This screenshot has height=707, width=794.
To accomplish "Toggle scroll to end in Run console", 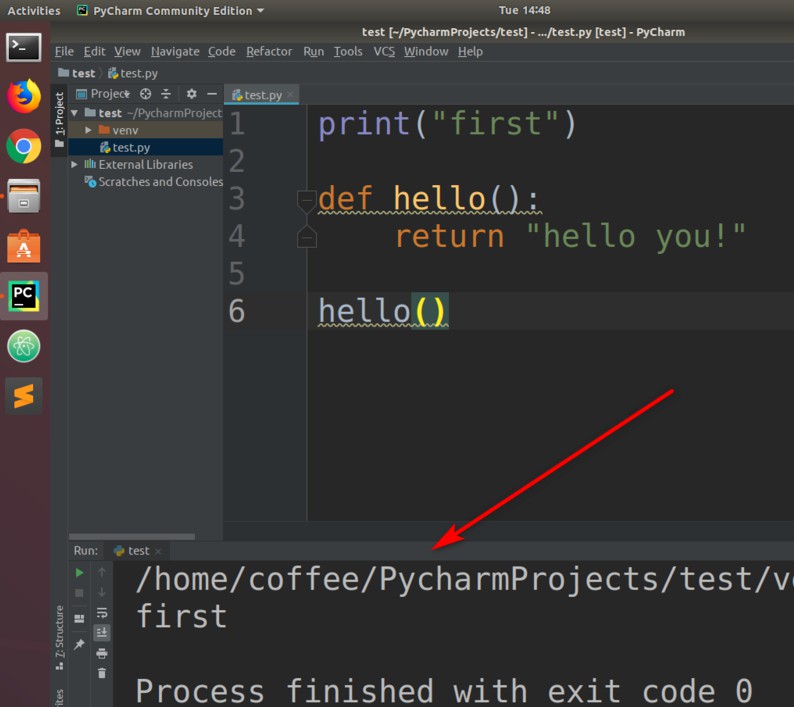I will pyautogui.click(x=102, y=633).
